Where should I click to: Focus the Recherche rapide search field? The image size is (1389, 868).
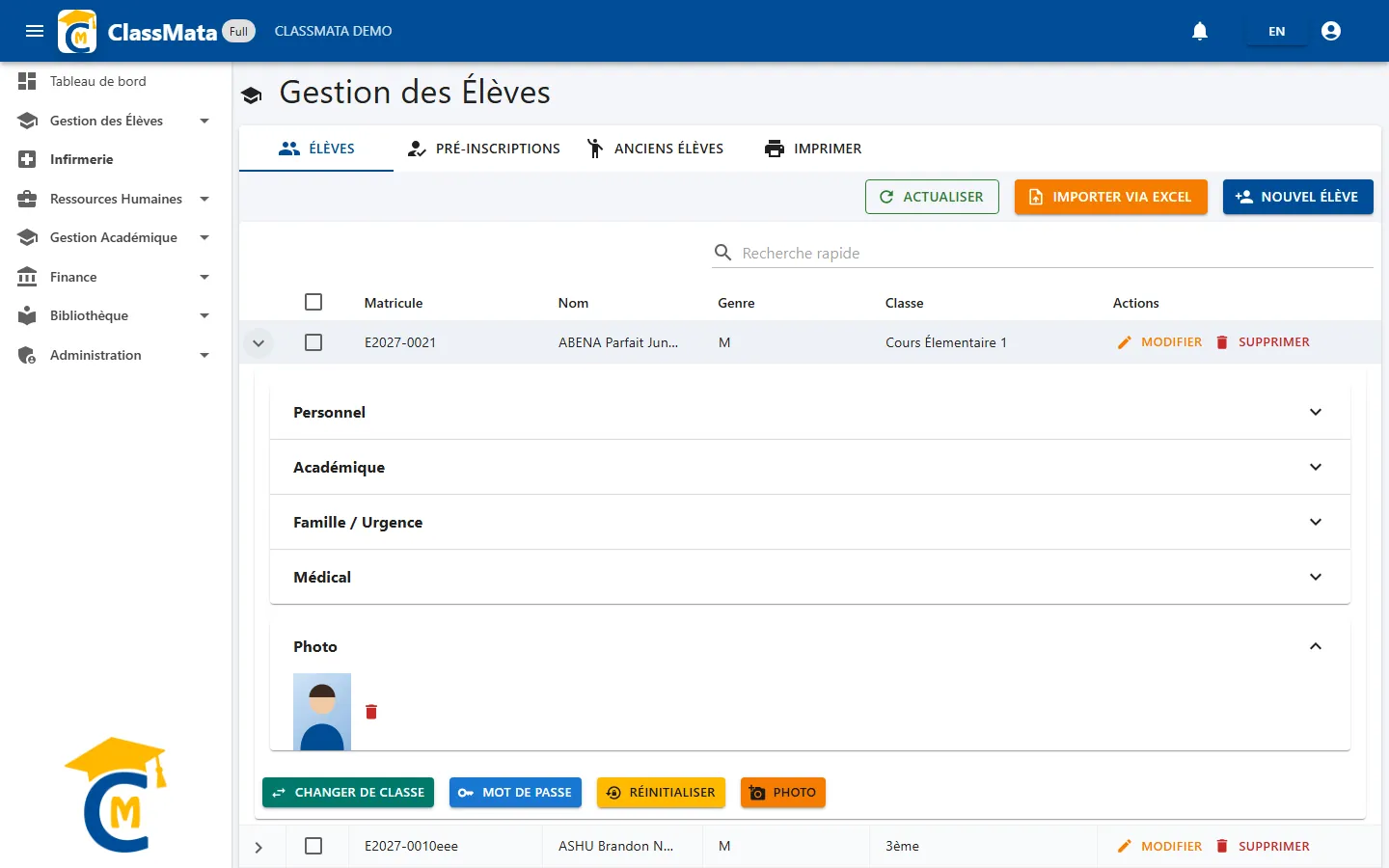pyautogui.click(x=1056, y=253)
